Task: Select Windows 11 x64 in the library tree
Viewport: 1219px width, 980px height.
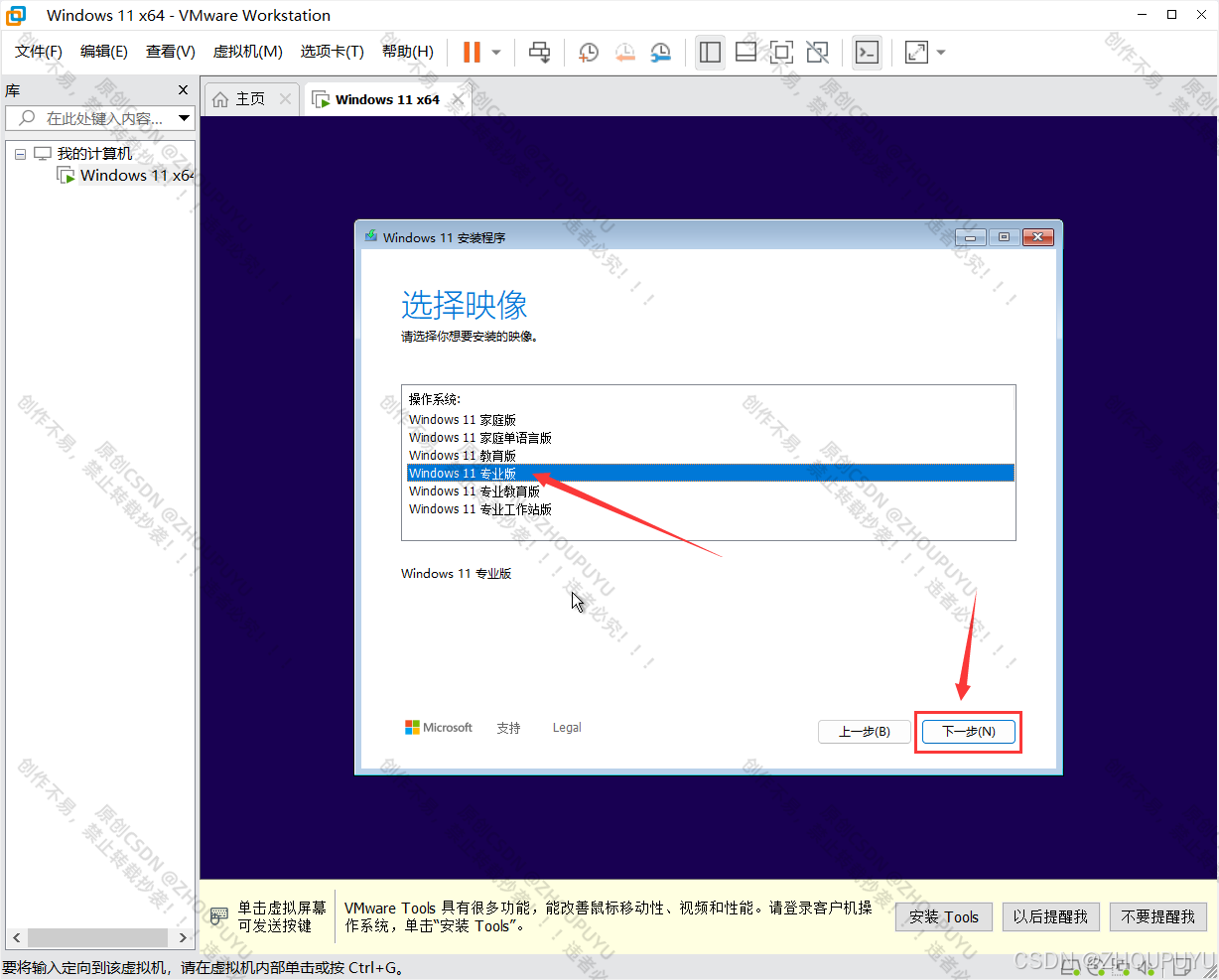Action: [x=136, y=176]
